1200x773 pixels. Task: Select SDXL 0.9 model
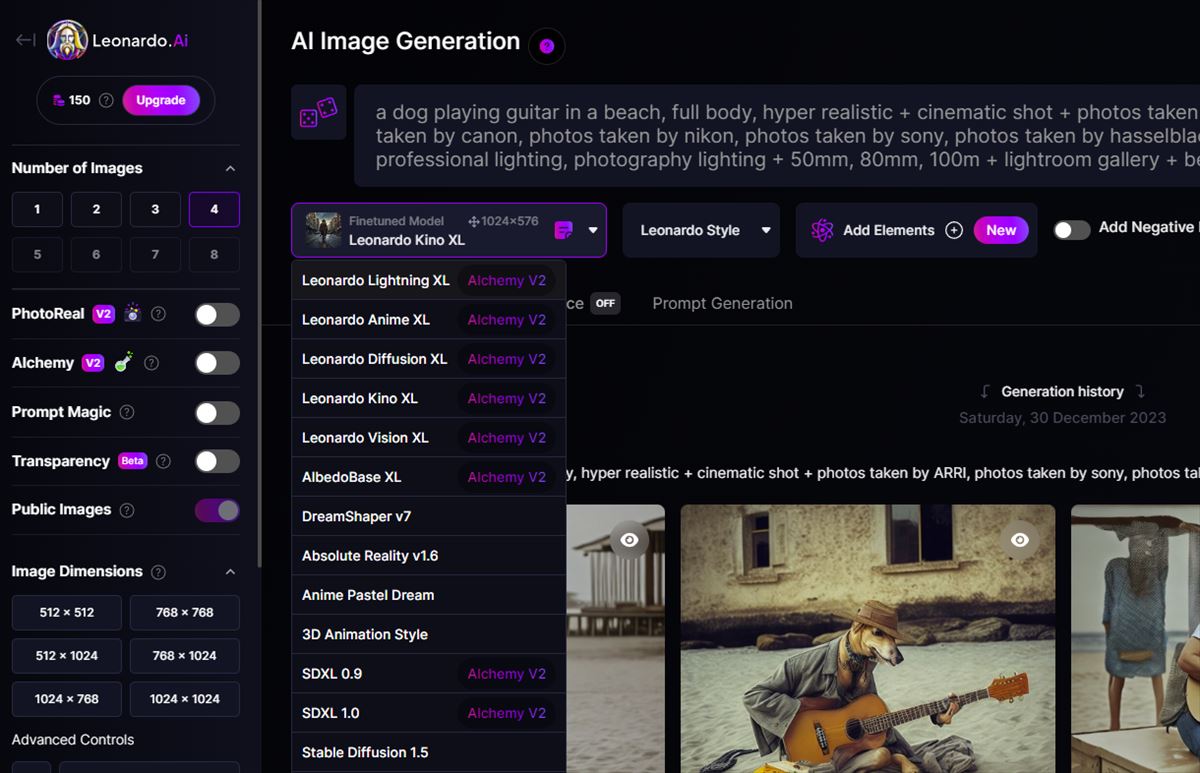point(429,673)
